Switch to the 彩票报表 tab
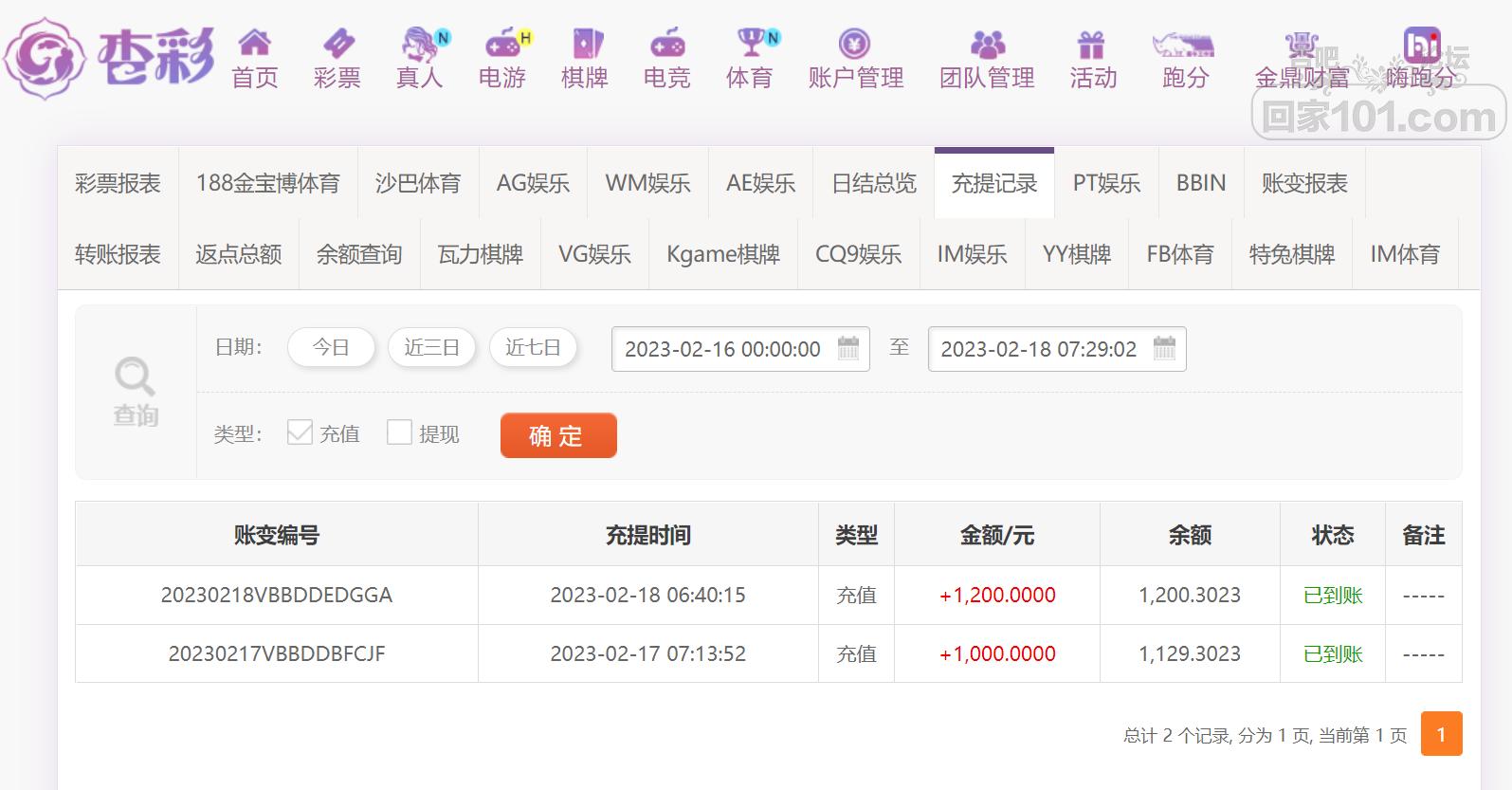The image size is (1512, 790). [x=118, y=183]
